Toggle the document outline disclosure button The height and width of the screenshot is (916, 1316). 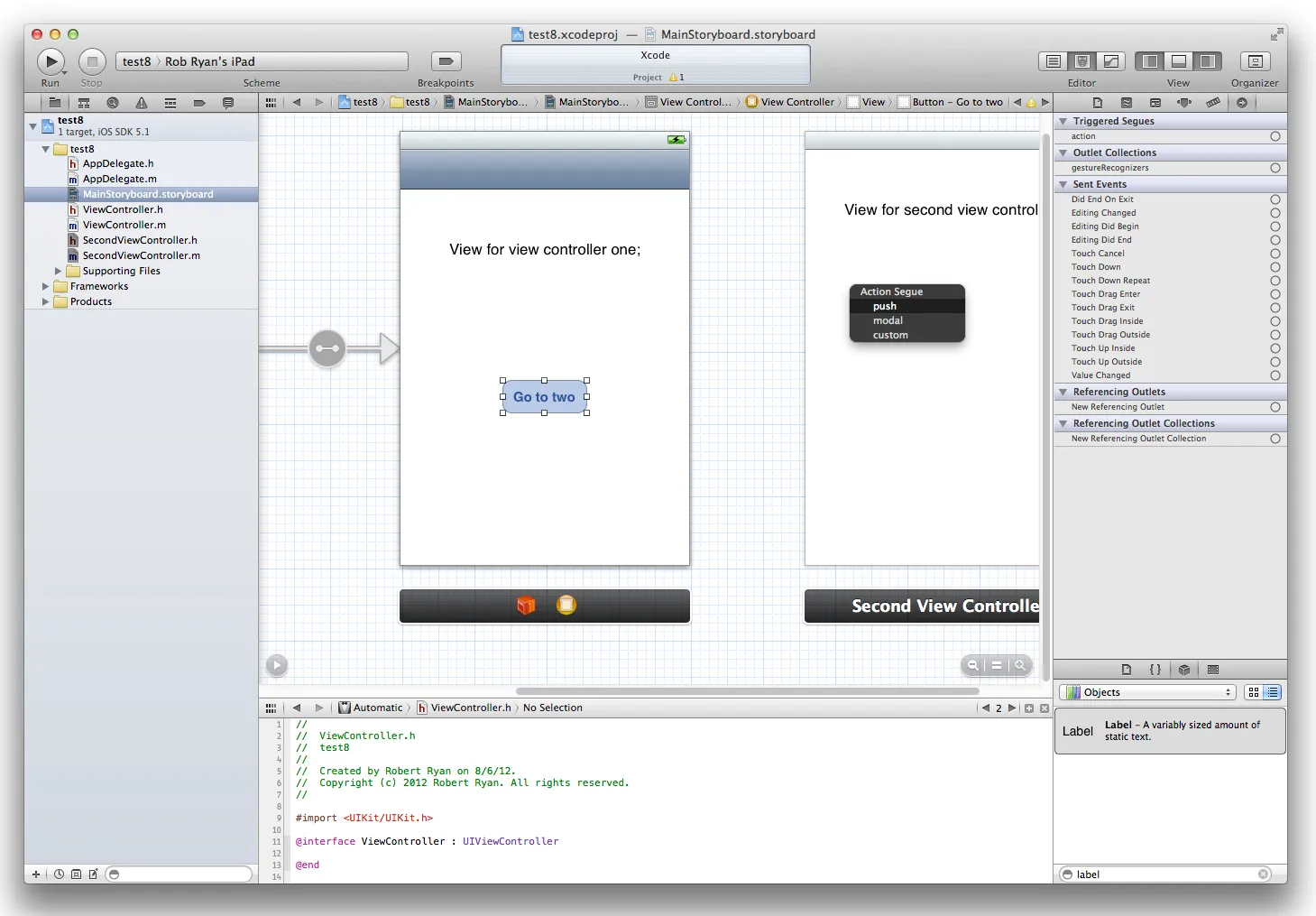[277, 665]
